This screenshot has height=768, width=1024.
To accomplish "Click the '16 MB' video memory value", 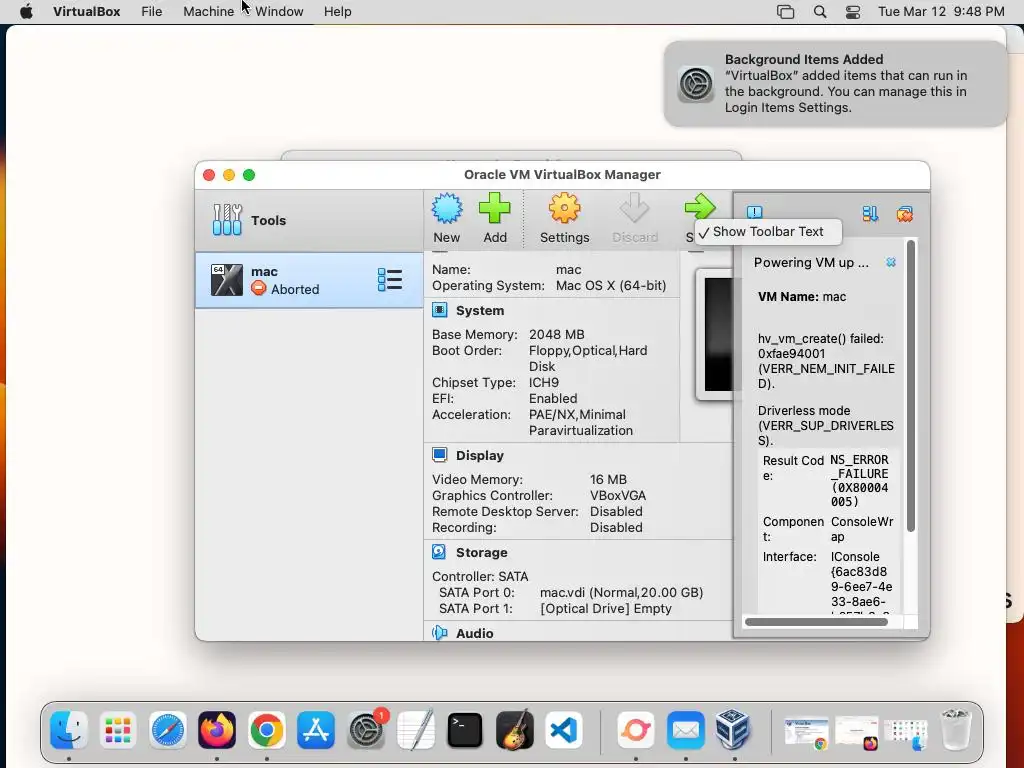I will point(608,479).
